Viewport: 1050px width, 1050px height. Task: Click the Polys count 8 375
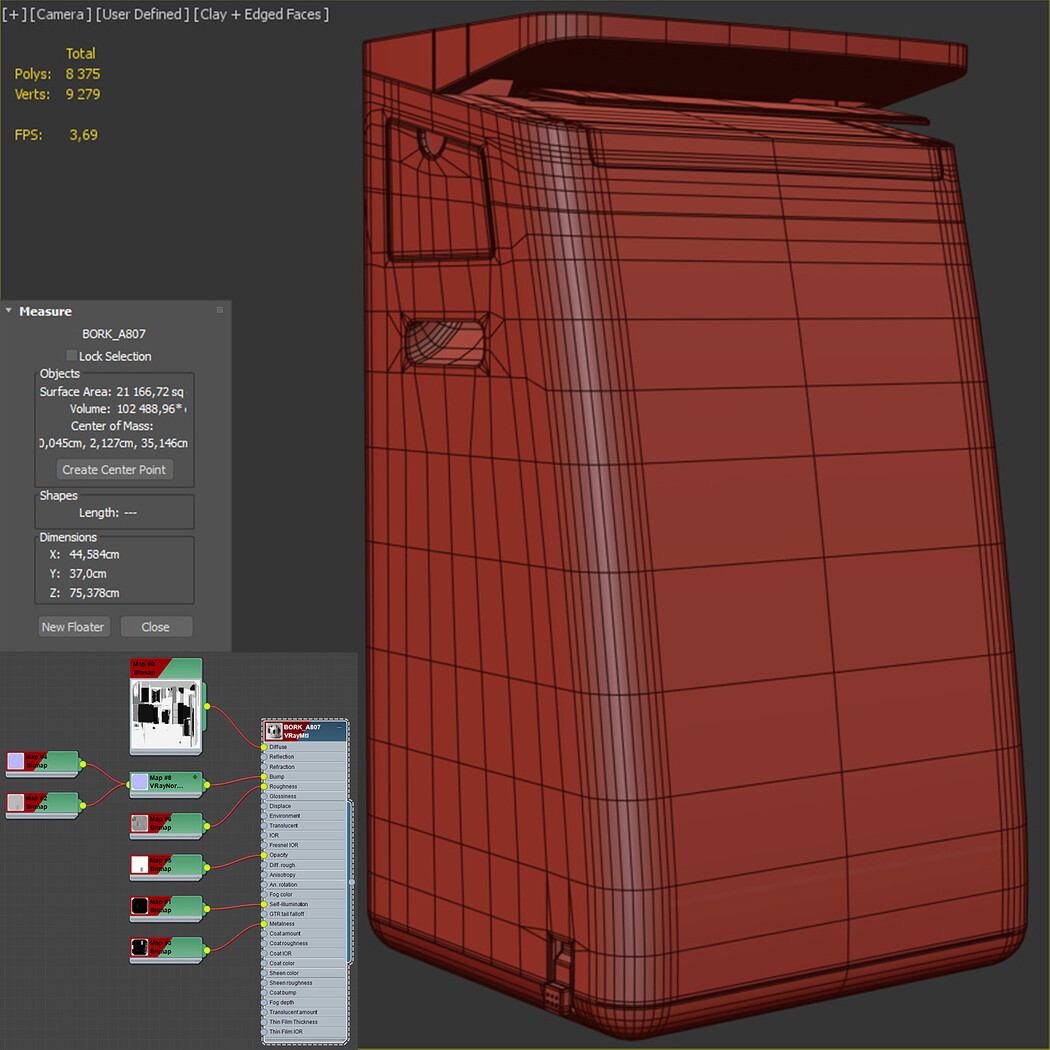(x=83, y=74)
